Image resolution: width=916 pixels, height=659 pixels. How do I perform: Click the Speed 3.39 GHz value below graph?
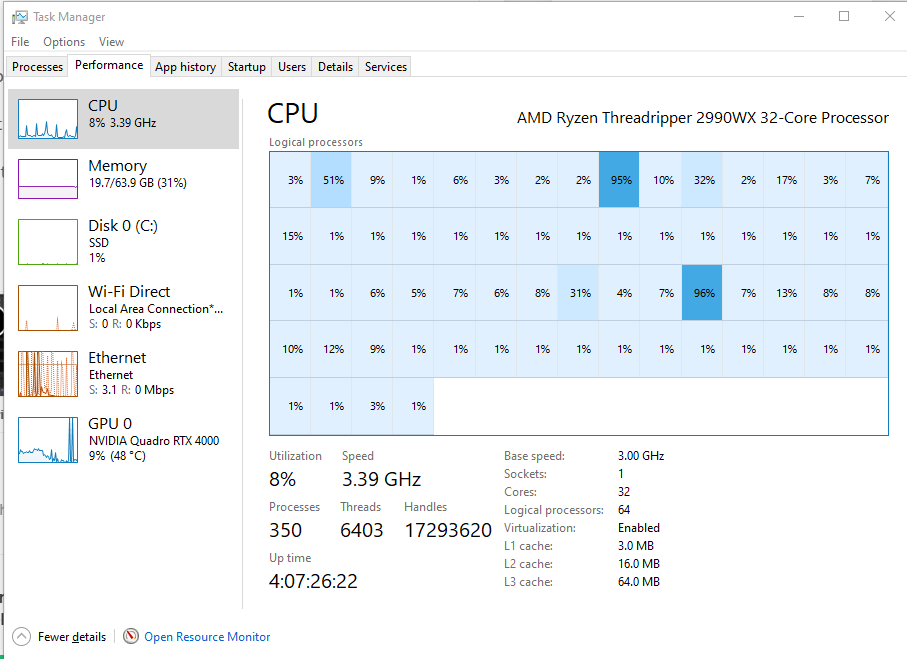381,479
